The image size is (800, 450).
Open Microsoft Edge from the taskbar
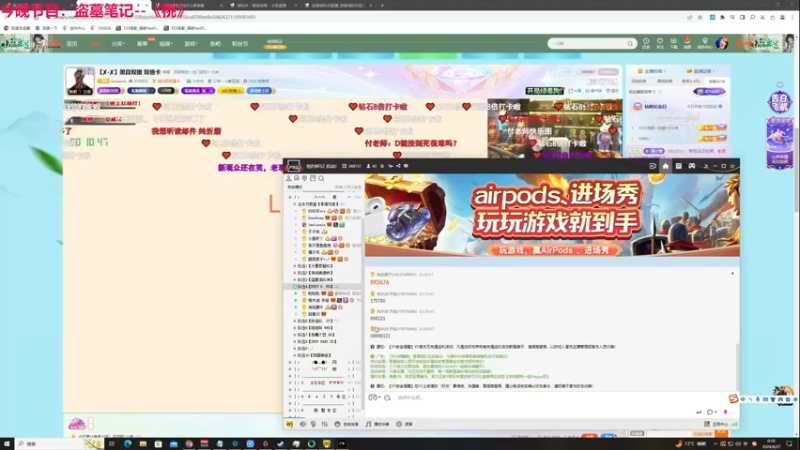point(128,444)
